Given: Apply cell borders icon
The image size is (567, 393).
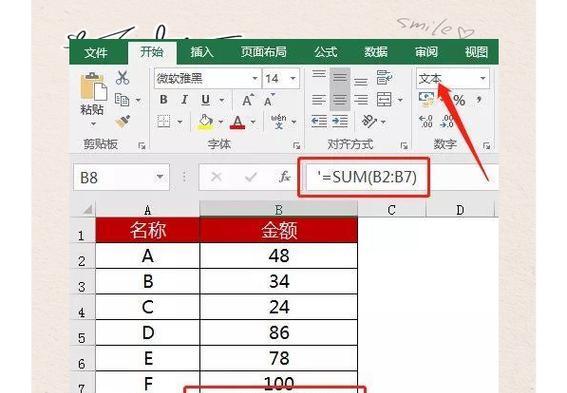Looking at the screenshot, I should (164, 121).
